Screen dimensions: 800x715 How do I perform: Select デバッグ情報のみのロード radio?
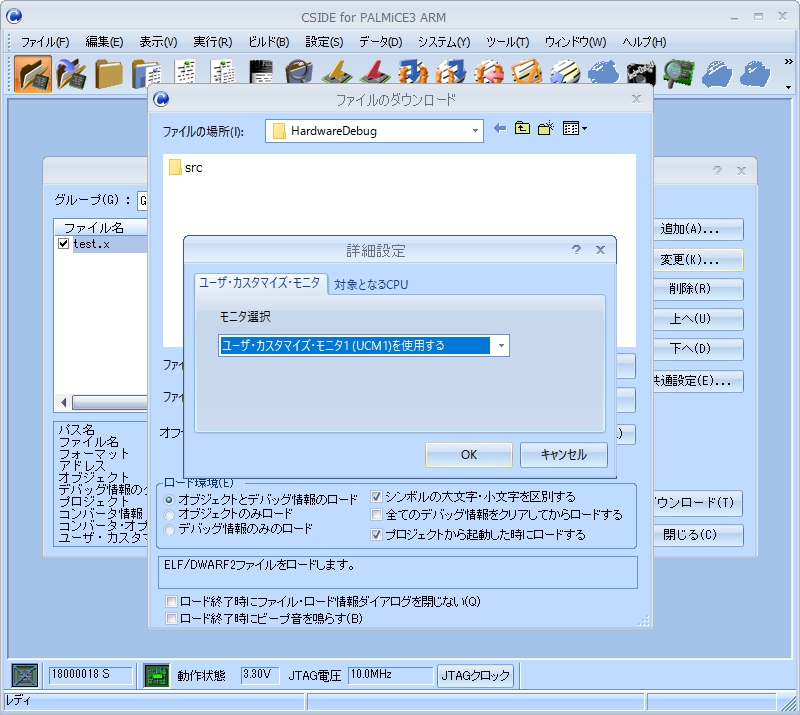(169, 529)
